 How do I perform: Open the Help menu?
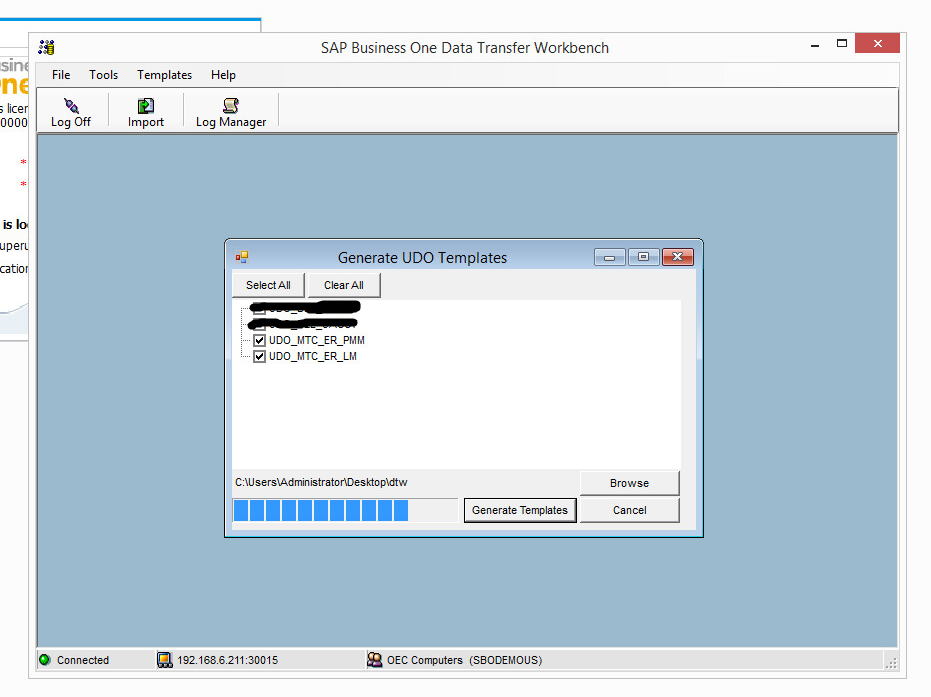(223, 75)
